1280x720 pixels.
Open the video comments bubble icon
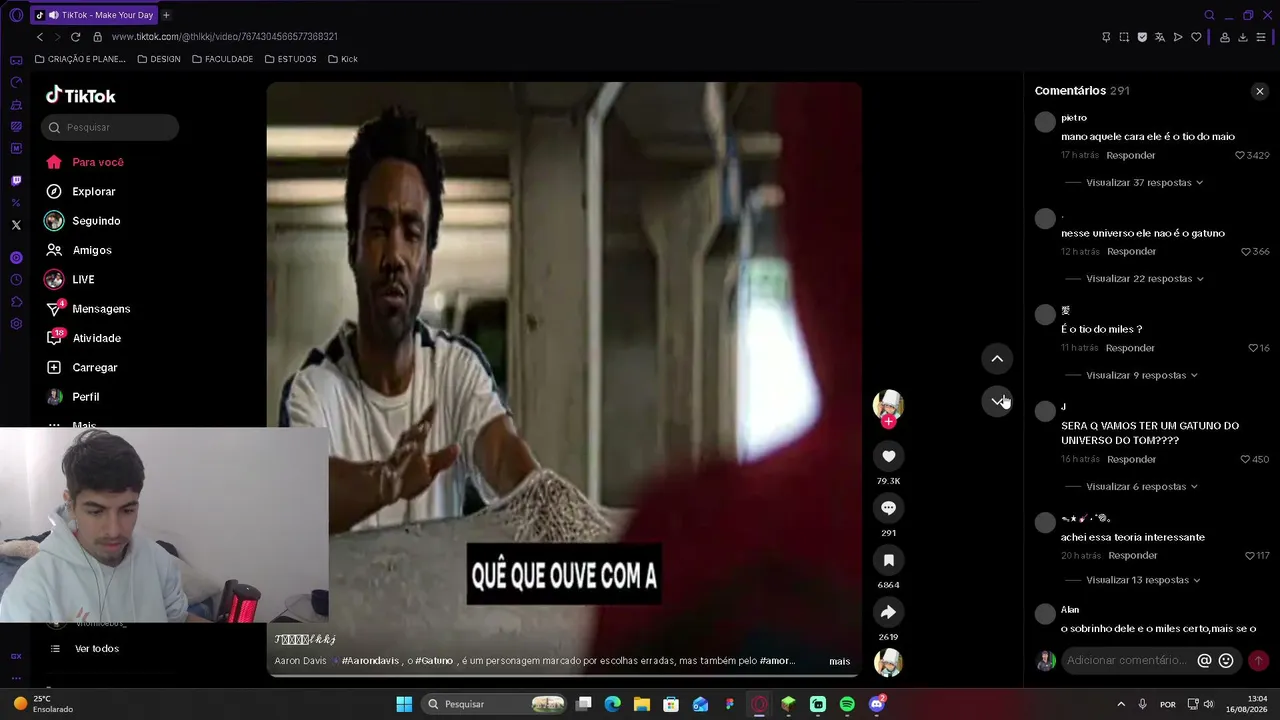888,508
